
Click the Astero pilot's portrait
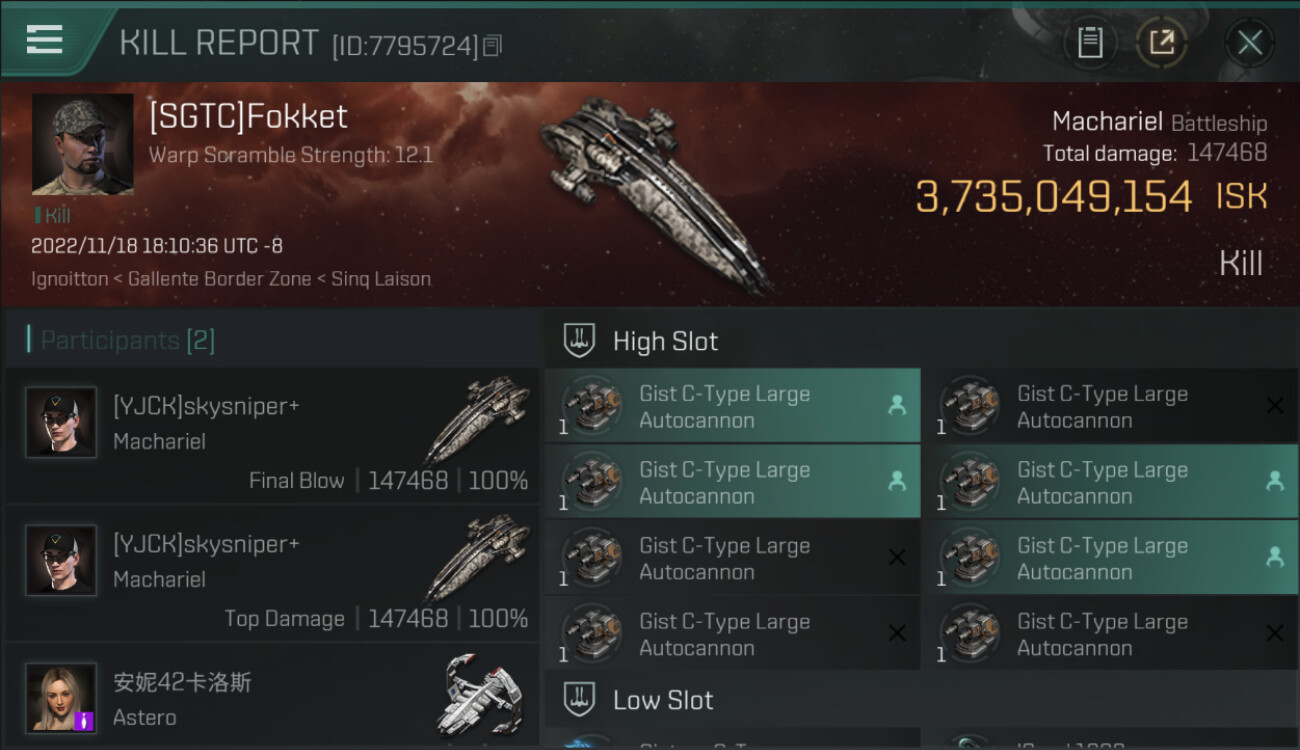(61, 697)
